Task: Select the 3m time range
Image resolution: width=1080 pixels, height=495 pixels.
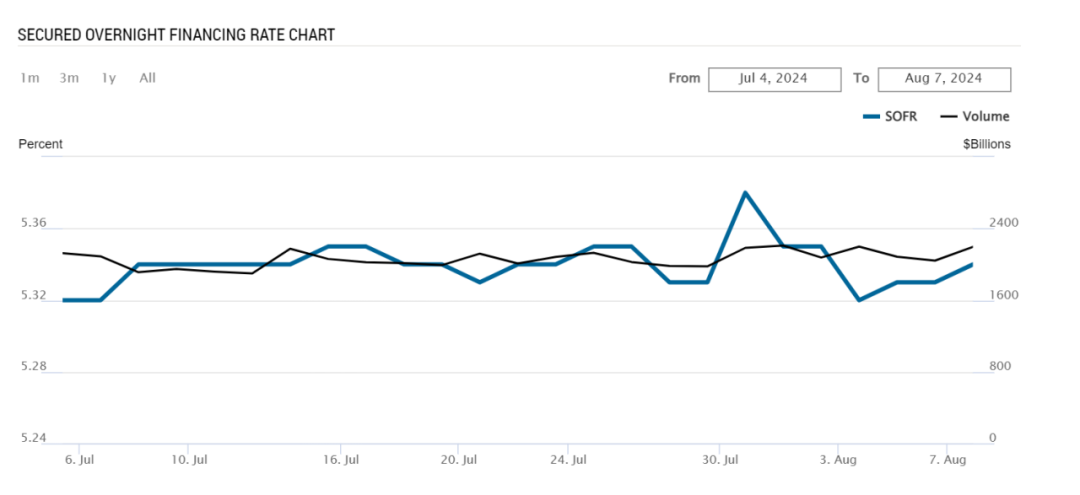Action: tap(69, 78)
